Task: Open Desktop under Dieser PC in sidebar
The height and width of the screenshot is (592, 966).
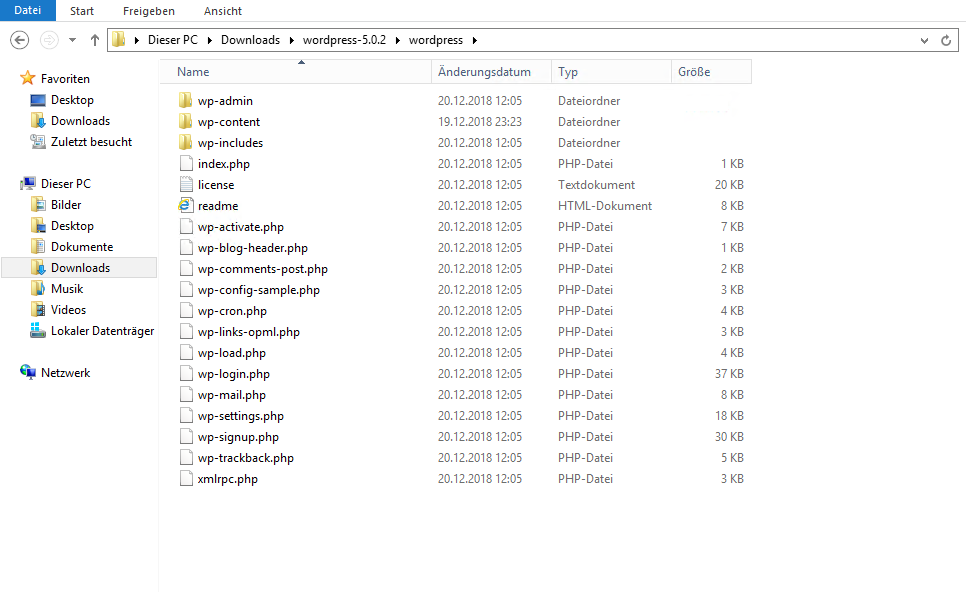Action: (x=72, y=225)
